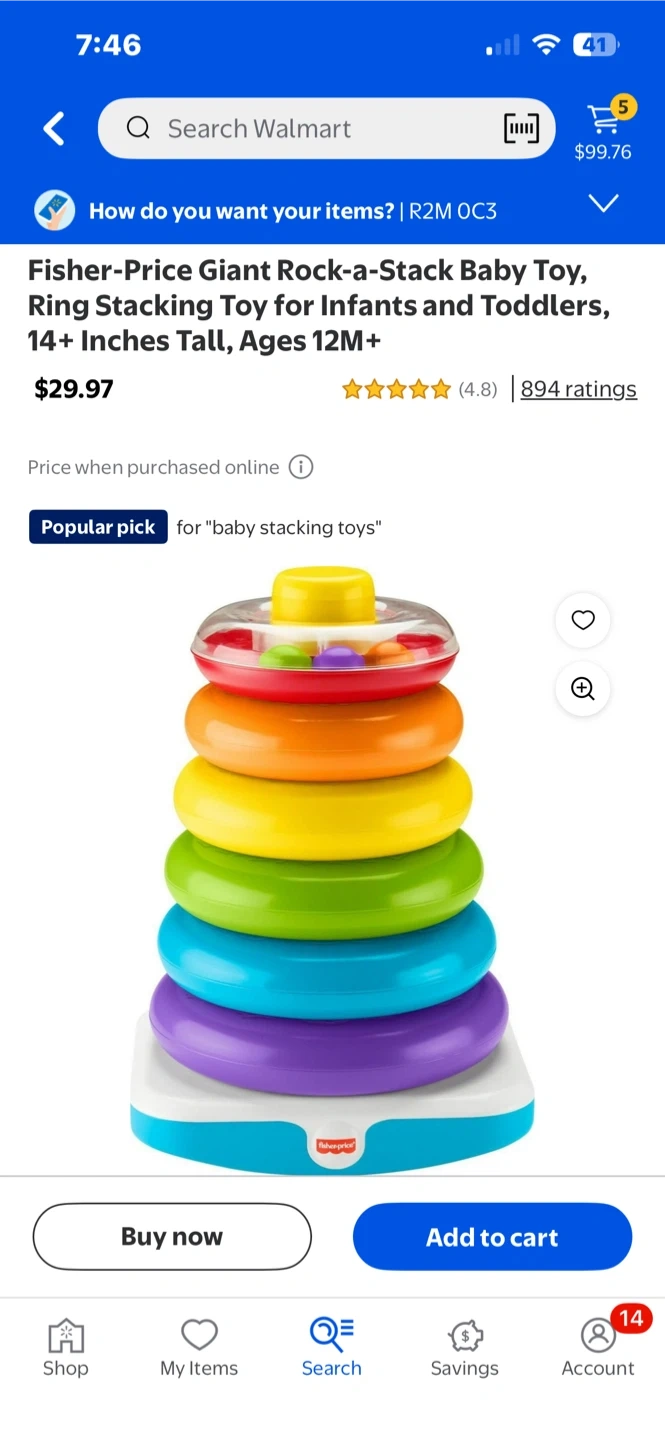Open the barcode scanner icon
The width and height of the screenshot is (665, 1440).
point(521,128)
